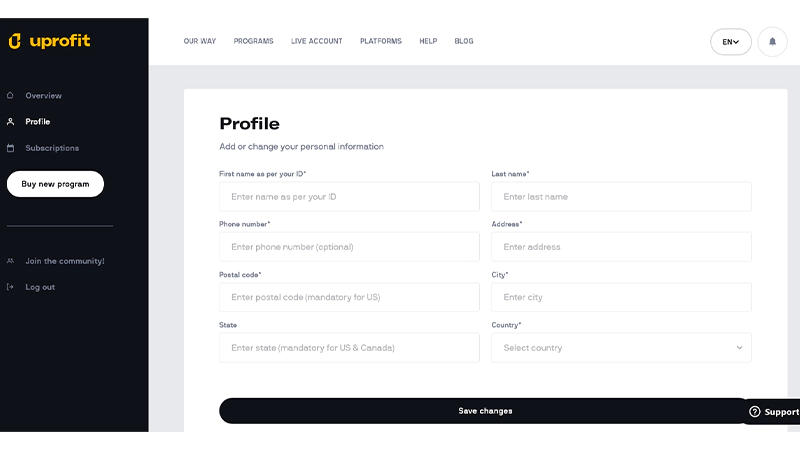
Task: Click the Join the community icon
Action: click(x=10, y=261)
